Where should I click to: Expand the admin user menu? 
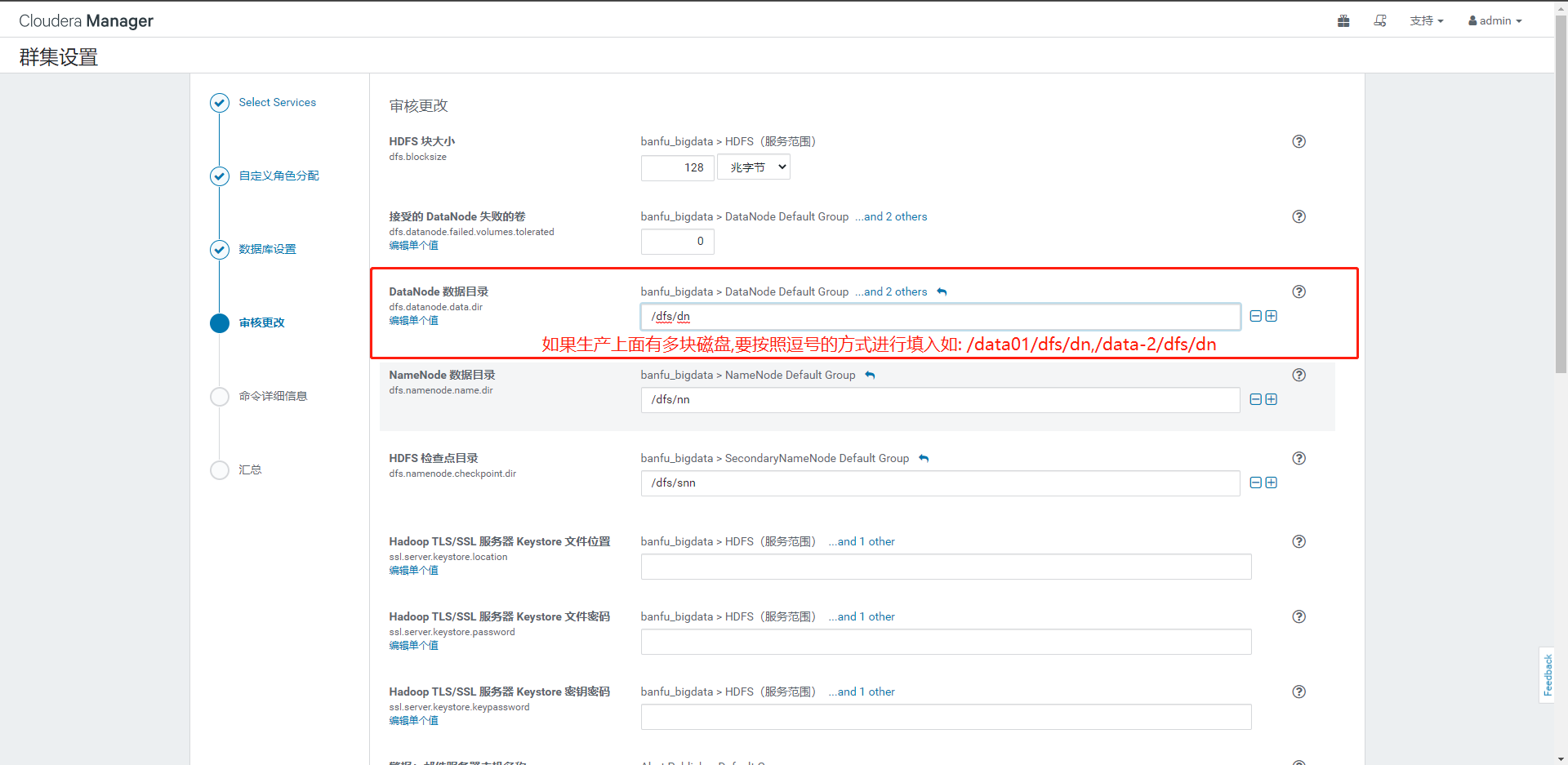coord(1494,21)
